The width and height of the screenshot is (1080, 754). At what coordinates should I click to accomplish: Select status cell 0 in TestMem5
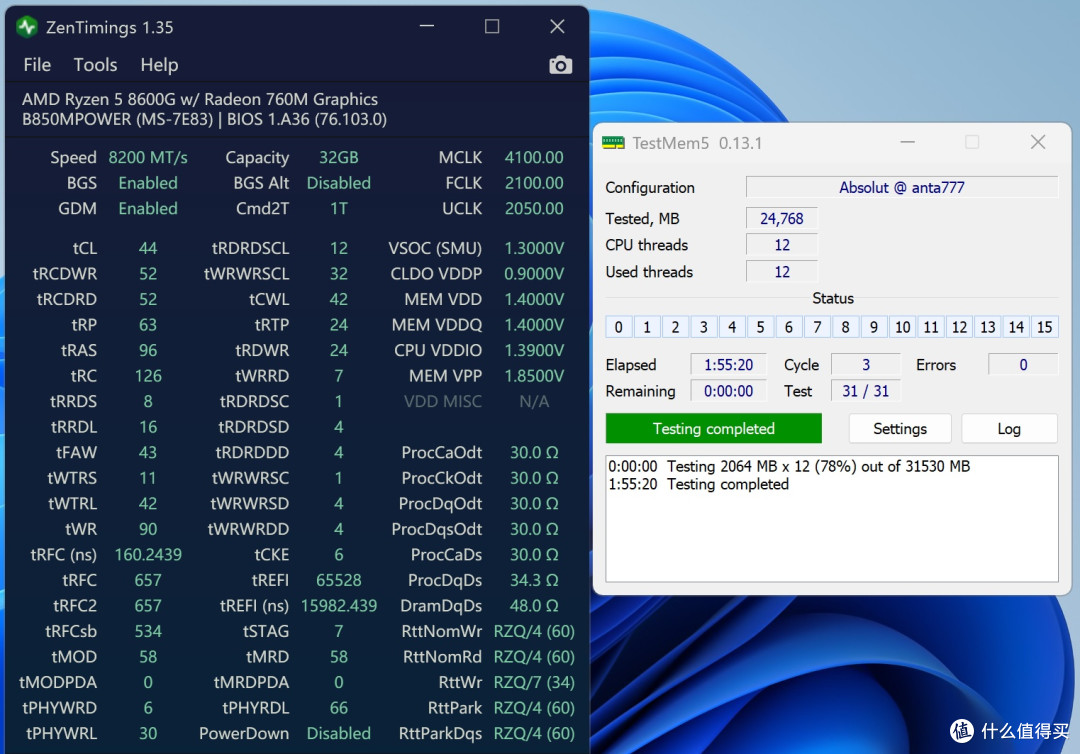(x=619, y=327)
